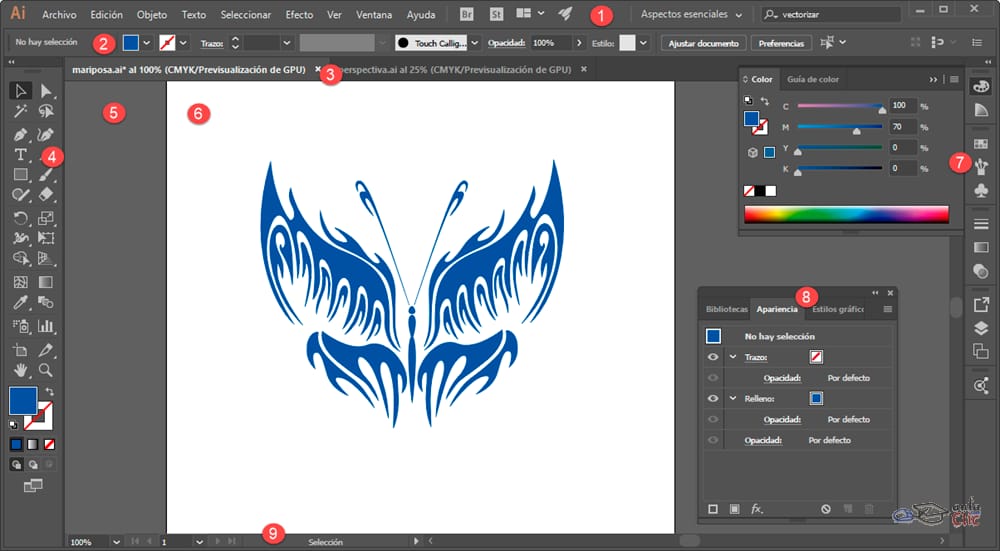
Task: Click the vectorizar search field
Action: [831, 14]
